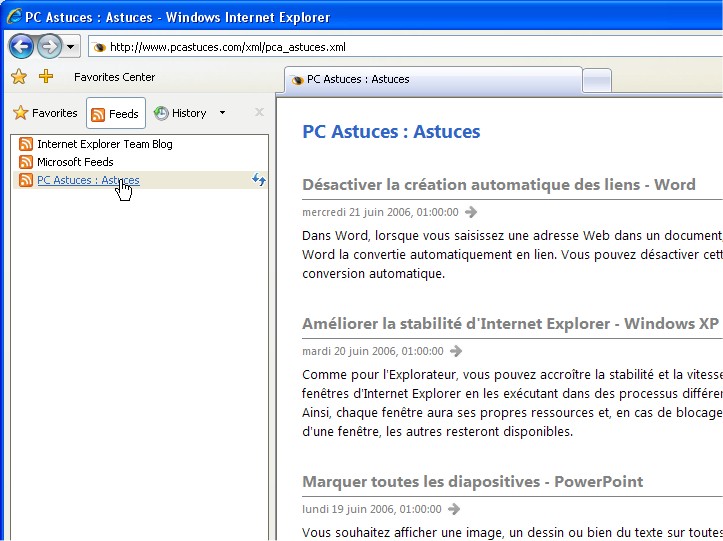Click the date text mardi 20 juin 2006
The image size is (723, 541).
click(373, 351)
